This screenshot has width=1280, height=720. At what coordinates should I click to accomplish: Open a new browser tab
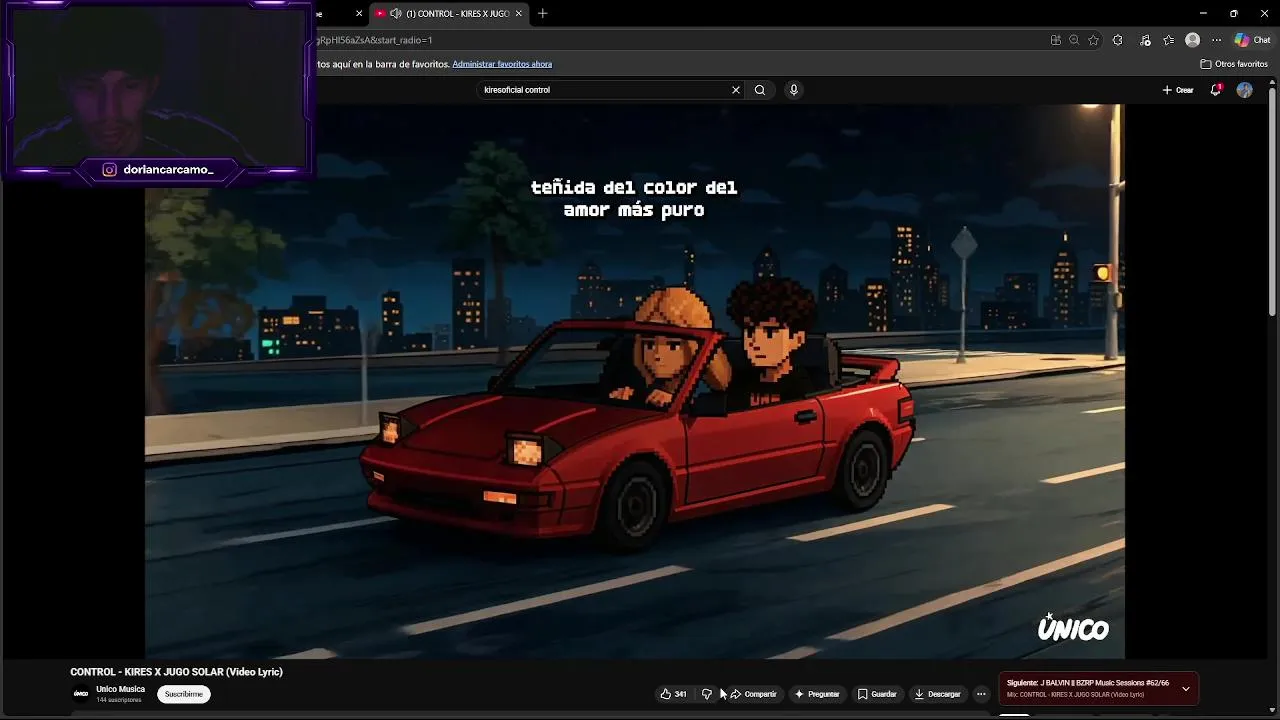(542, 14)
